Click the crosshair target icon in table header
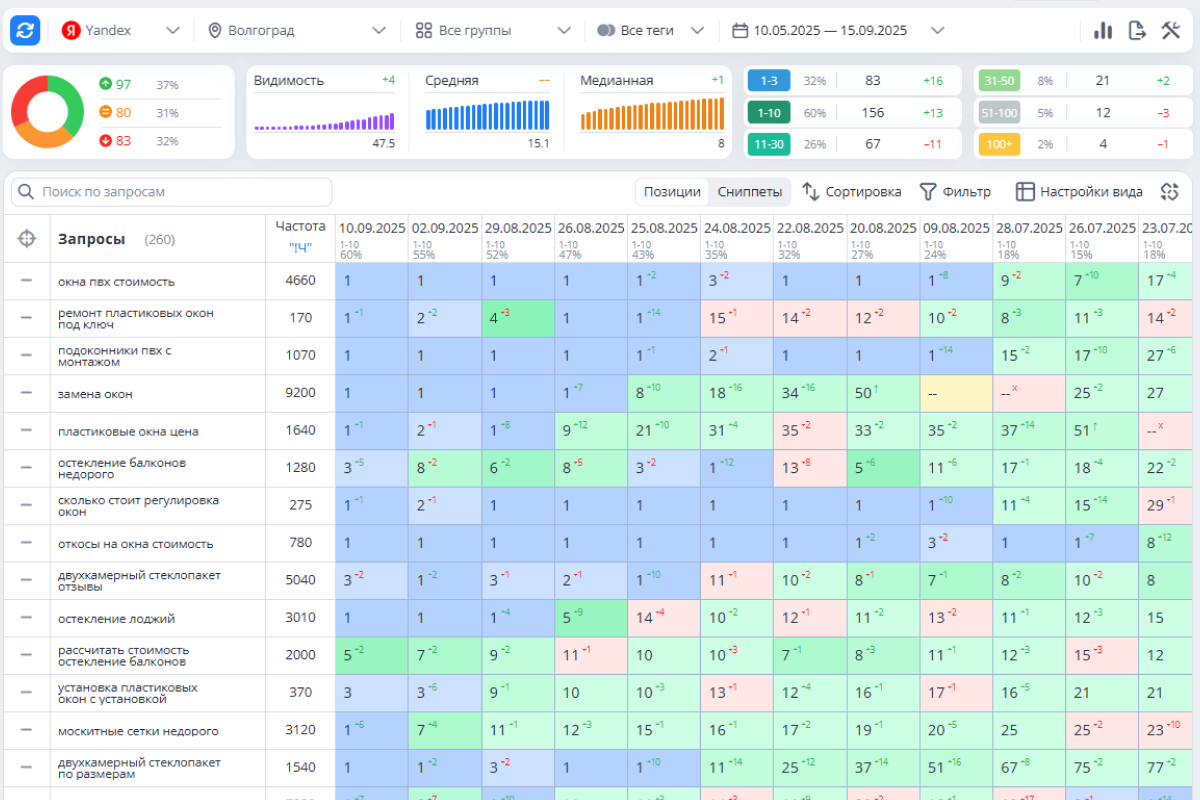This screenshot has width=1200, height=800. click(x=27, y=239)
